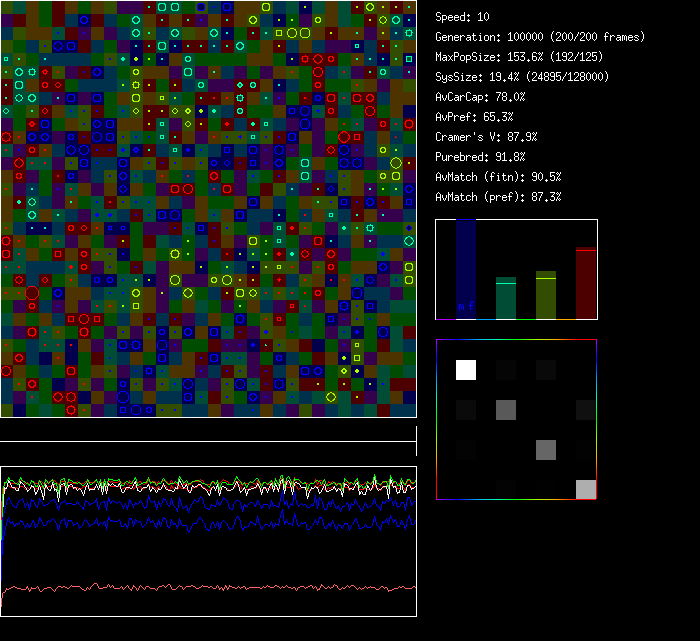The image size is (700, 641).
Task: Select the gray square in matrix third row
Action: coord(546,449)
